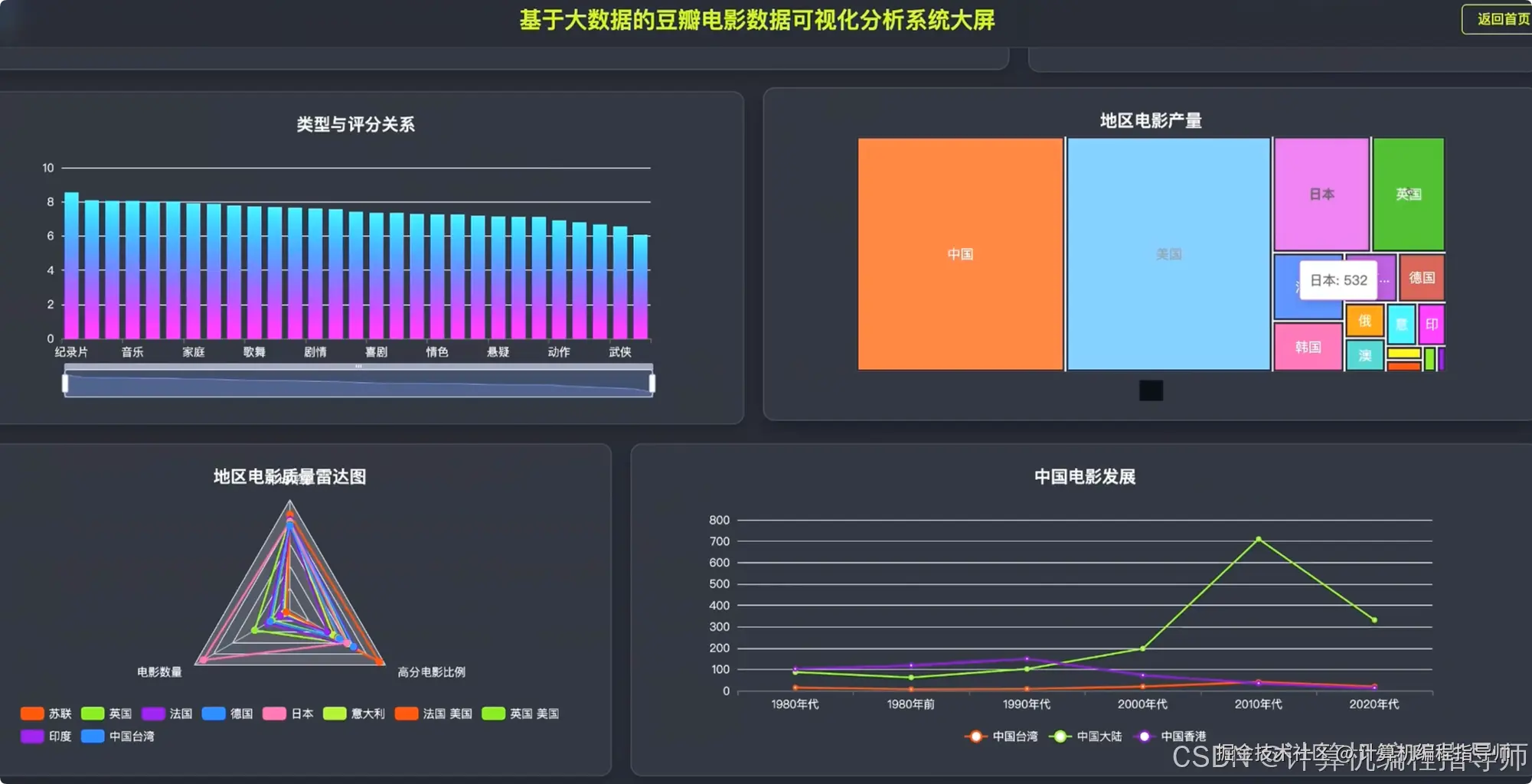Click the 地区电影产量 chart title
The image size is (1532, 784).
pos(1151,120)
